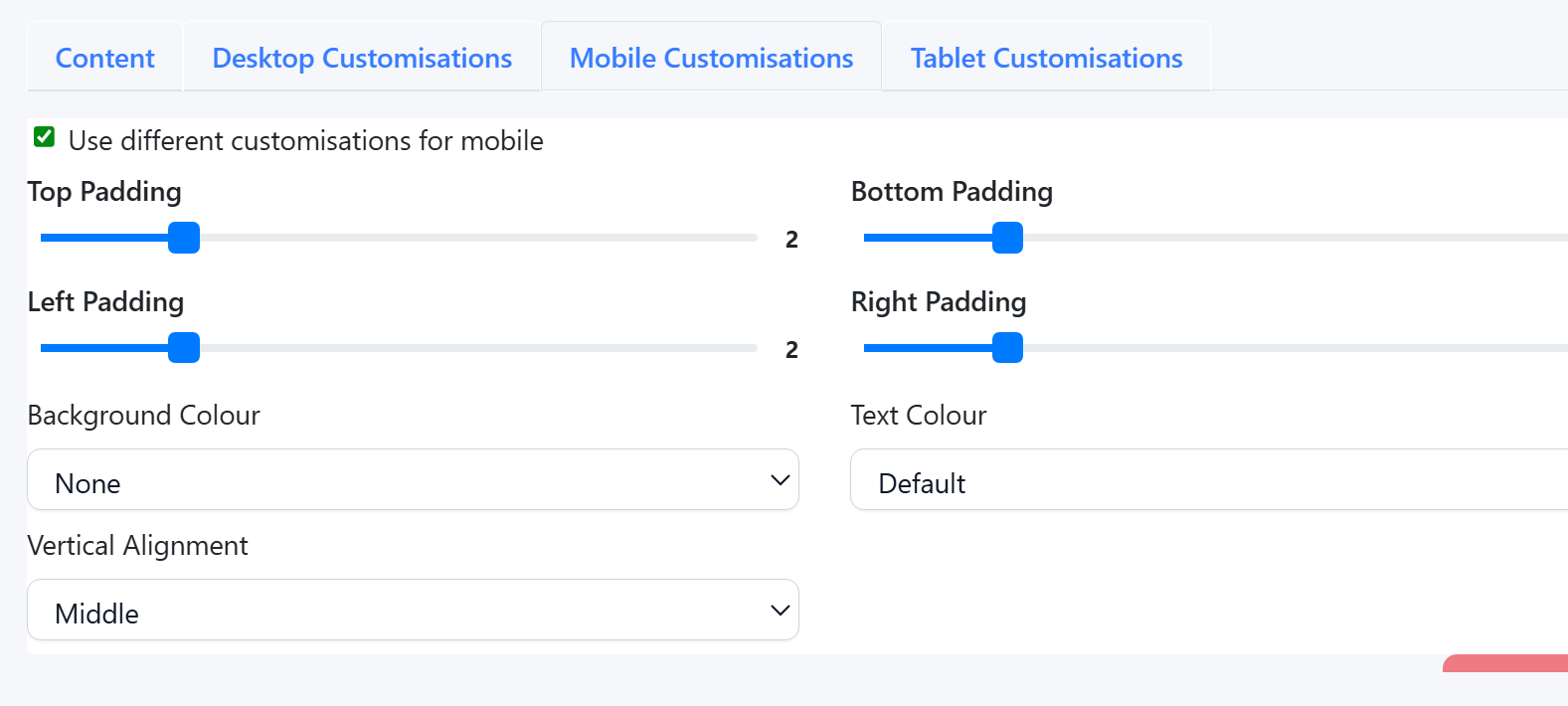The width and height of the screenshot is (1568, 706).
Task: Uncheck the different customisations for mobile checkbox
Action: [x=45, y=137]
